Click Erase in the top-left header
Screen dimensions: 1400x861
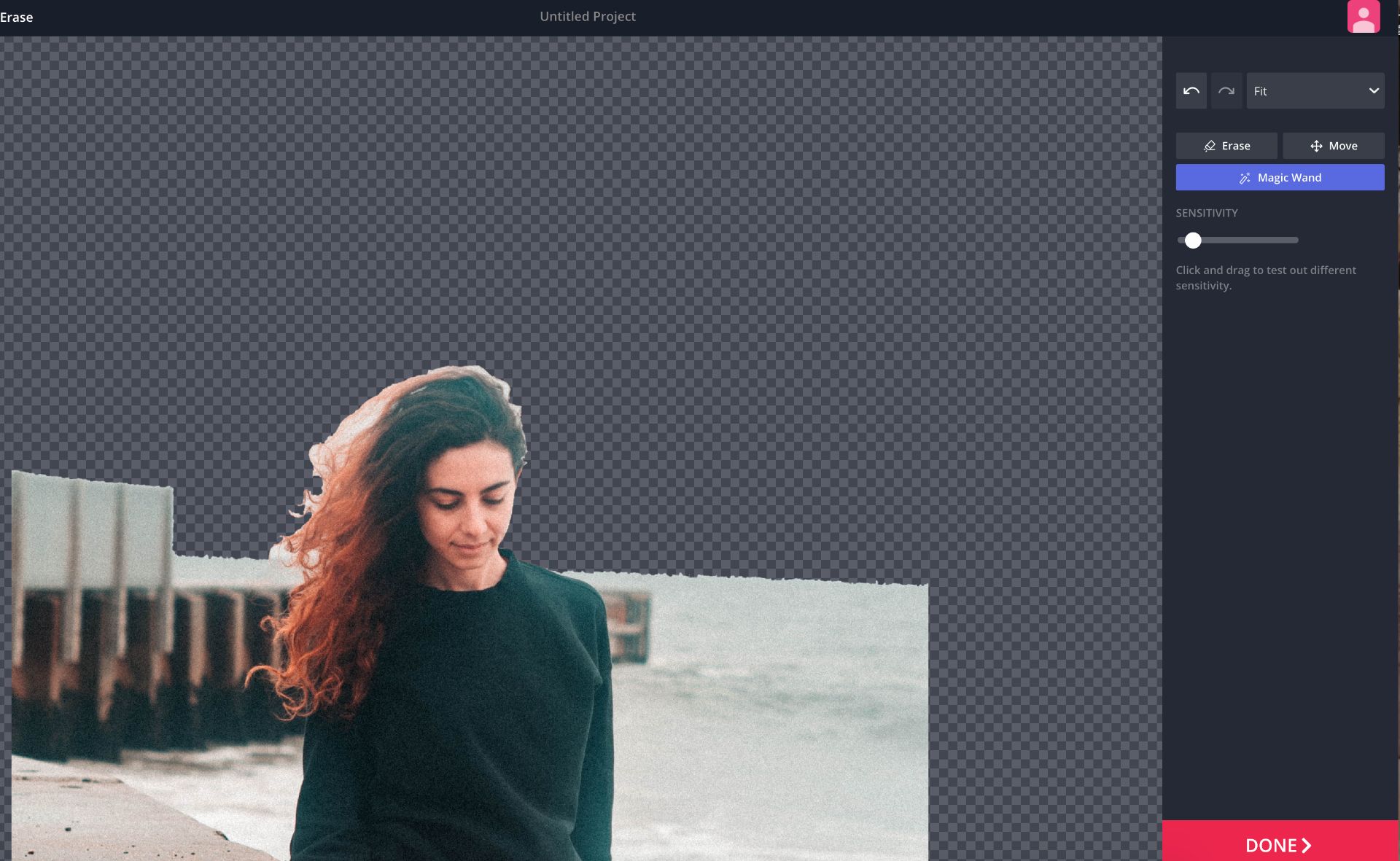(16, 17)
